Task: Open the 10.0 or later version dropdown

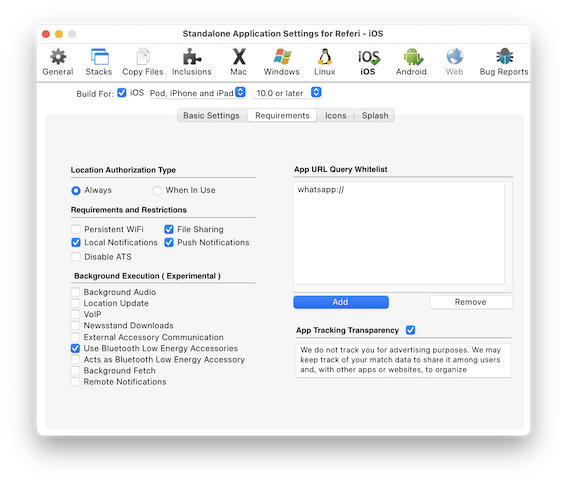Action: pyautogui.click(x=287, y=93)
